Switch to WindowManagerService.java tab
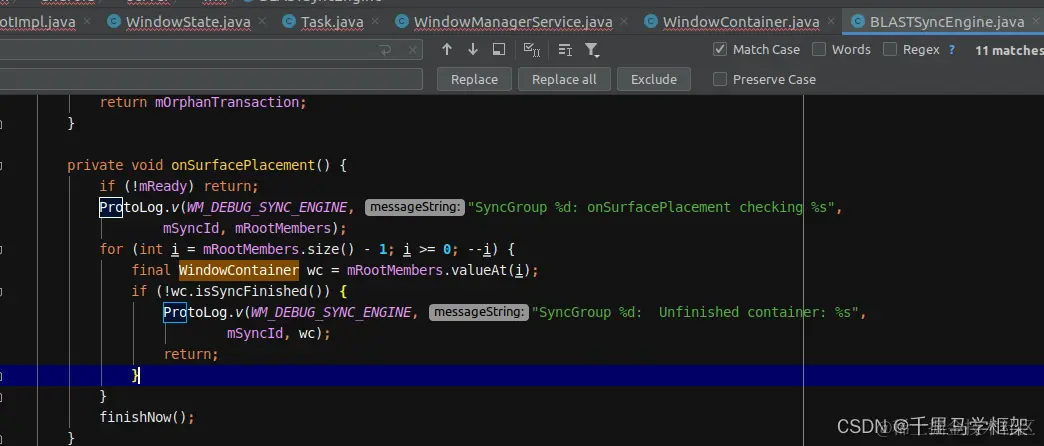 point(513,22)
